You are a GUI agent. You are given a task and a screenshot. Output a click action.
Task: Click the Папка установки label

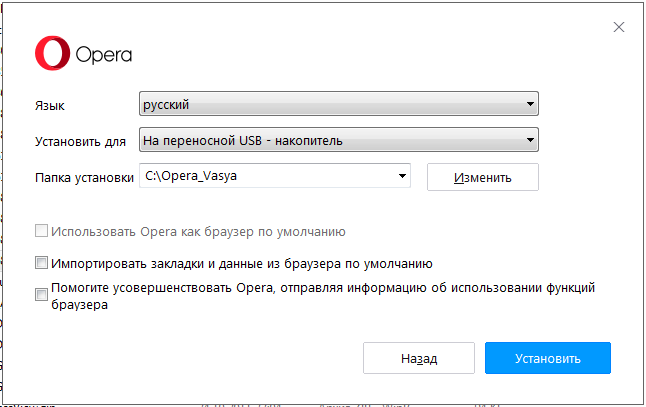84,178
